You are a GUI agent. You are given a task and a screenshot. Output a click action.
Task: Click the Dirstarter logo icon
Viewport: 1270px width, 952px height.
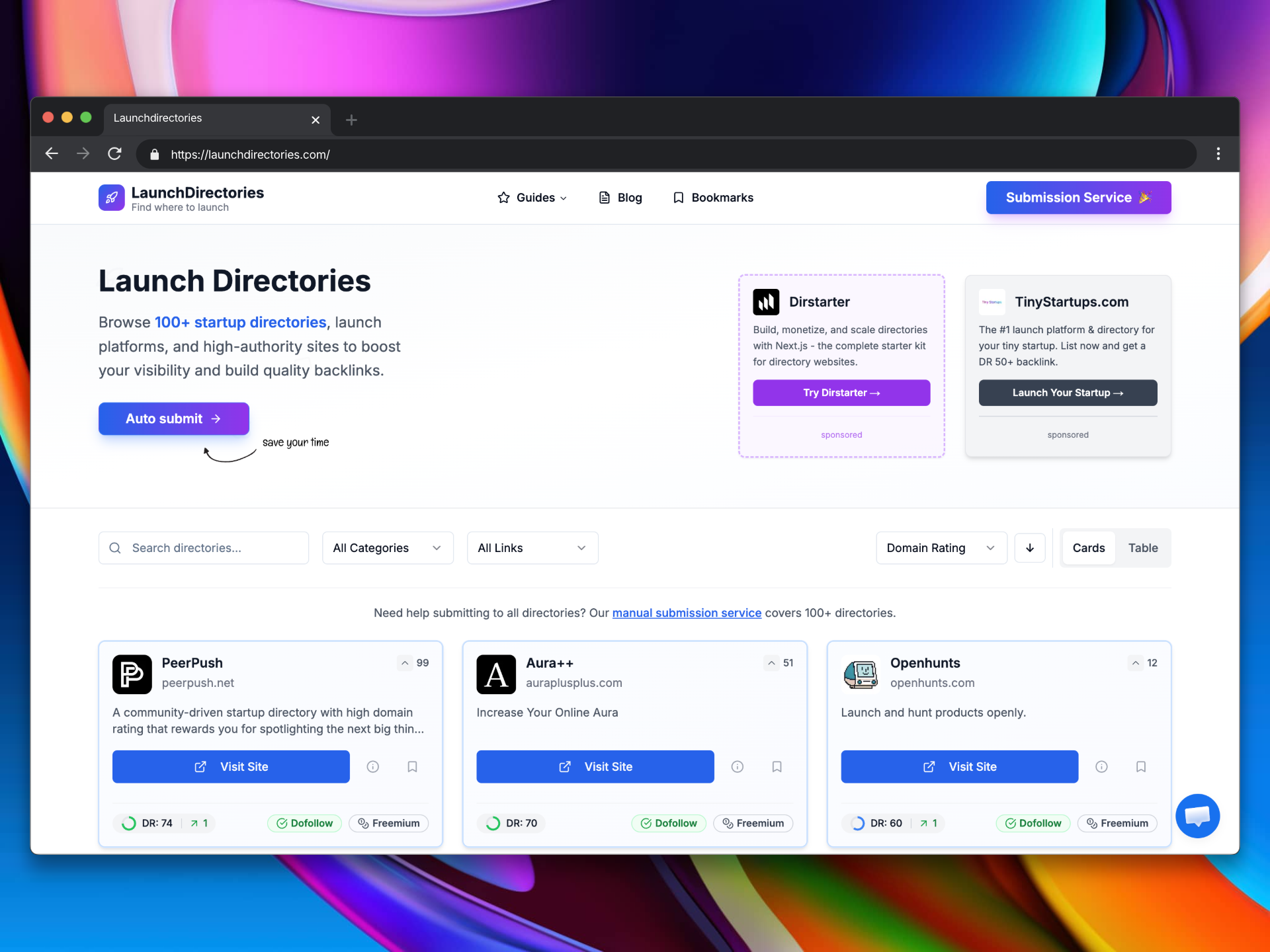[766, 302]
